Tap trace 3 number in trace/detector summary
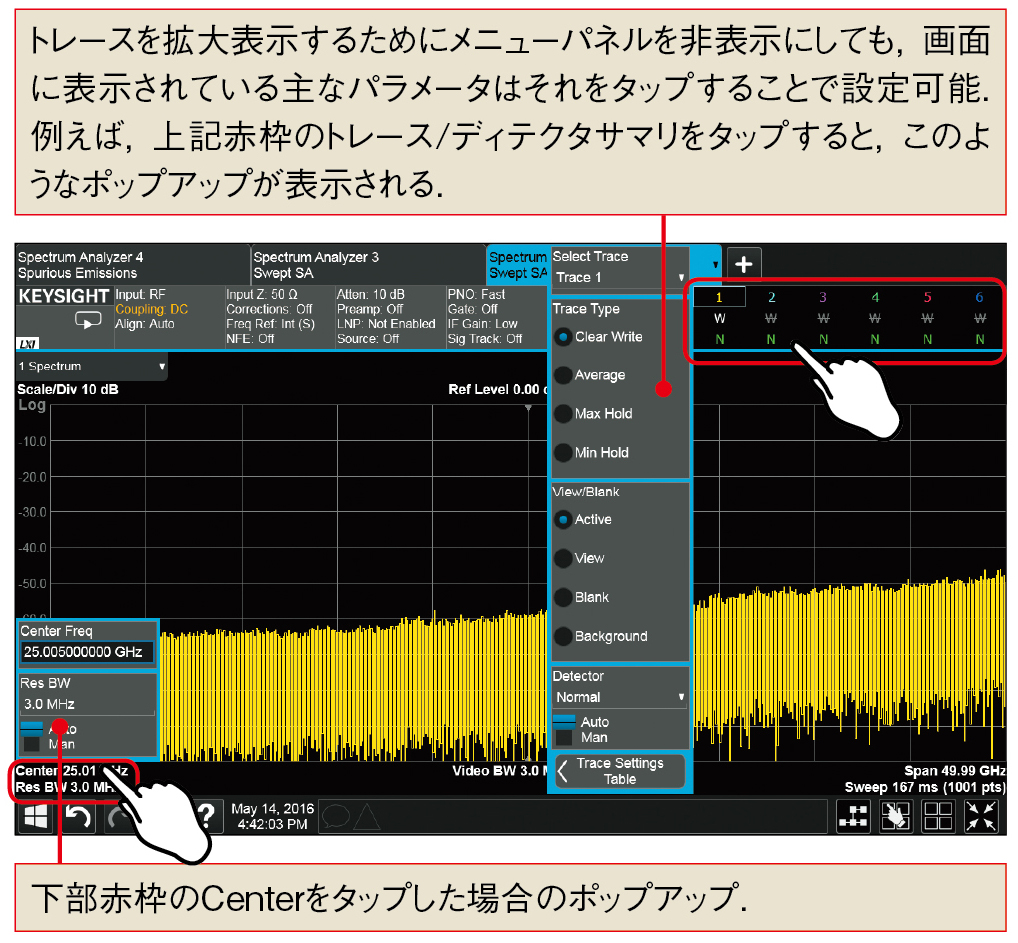Viewport: 1018px width, 943px height. [x=823, y=297]
